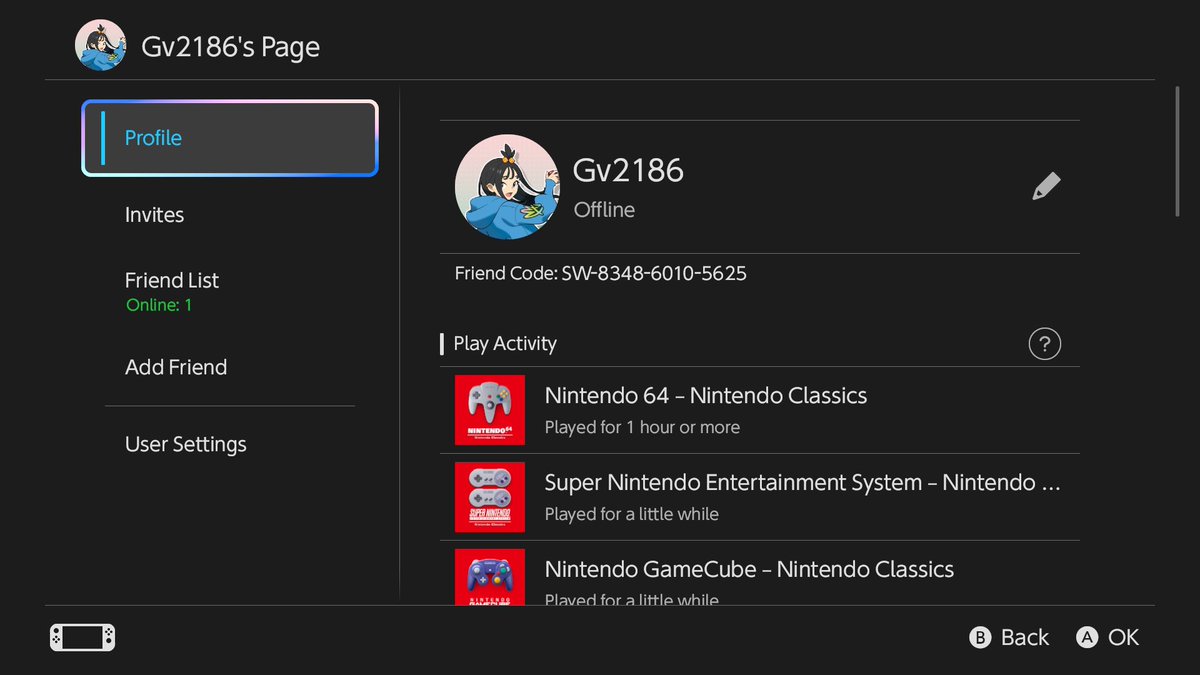Click the Nintendo 64 game icon

[x=490, y=410]
